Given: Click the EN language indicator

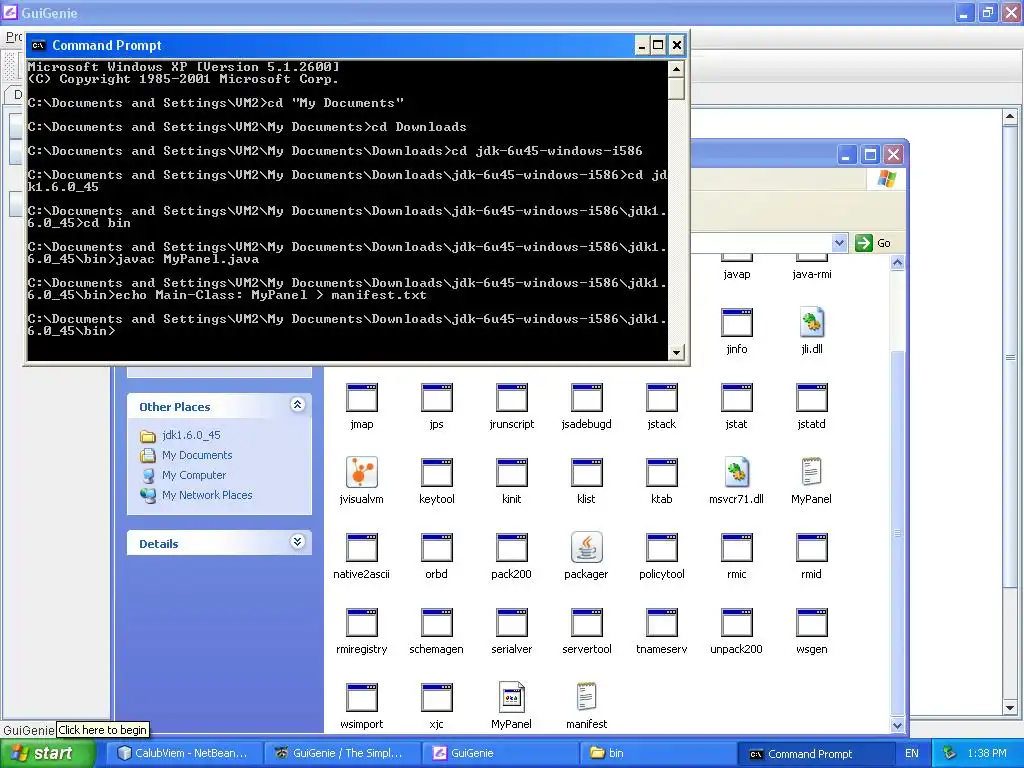Looking at the screenshot, I should coord(912,754).
